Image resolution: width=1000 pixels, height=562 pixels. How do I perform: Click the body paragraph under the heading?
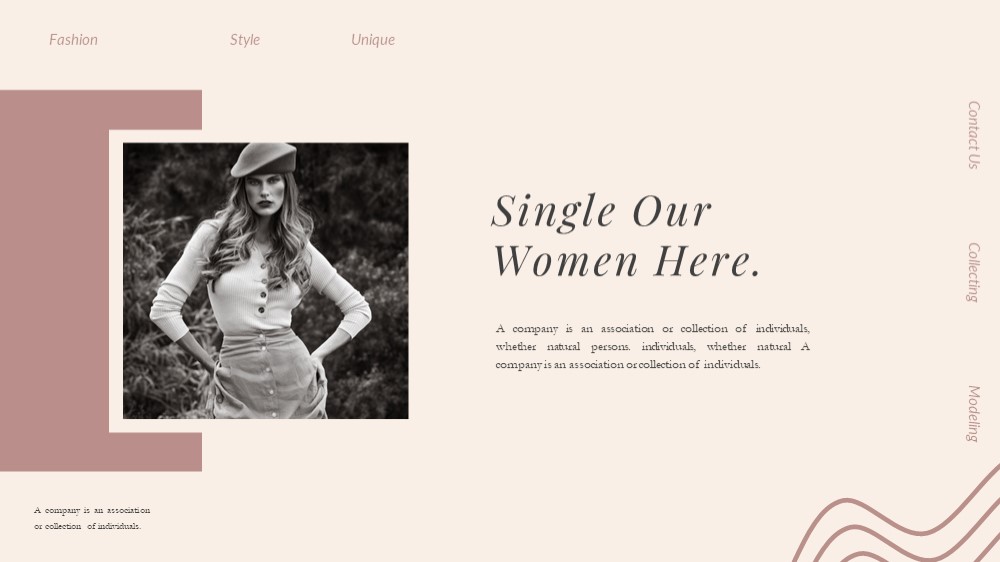click(652, 346)
